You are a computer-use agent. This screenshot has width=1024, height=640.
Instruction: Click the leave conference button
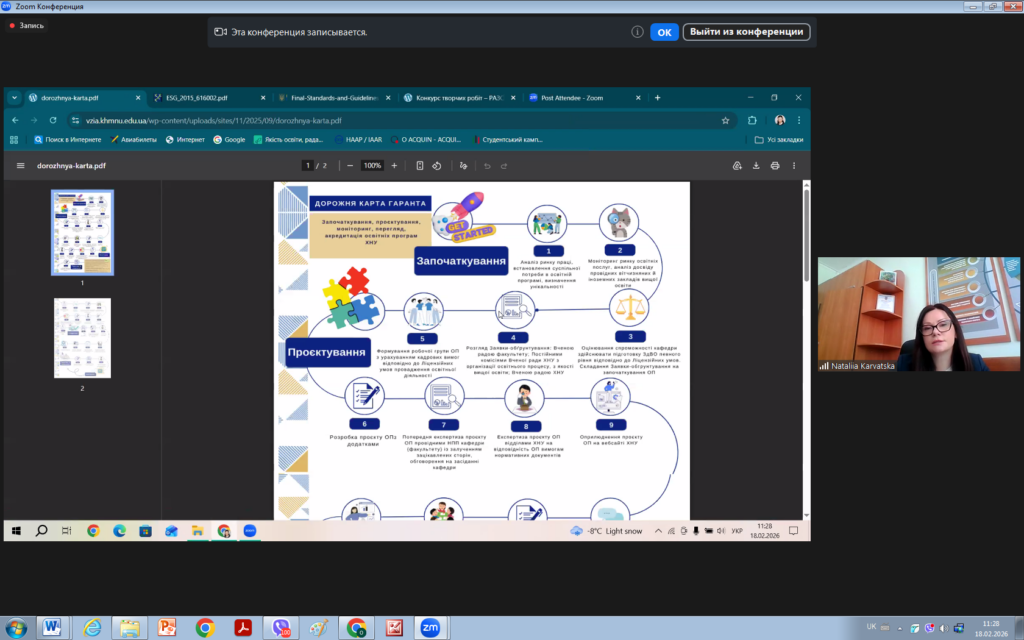point(746,32)
